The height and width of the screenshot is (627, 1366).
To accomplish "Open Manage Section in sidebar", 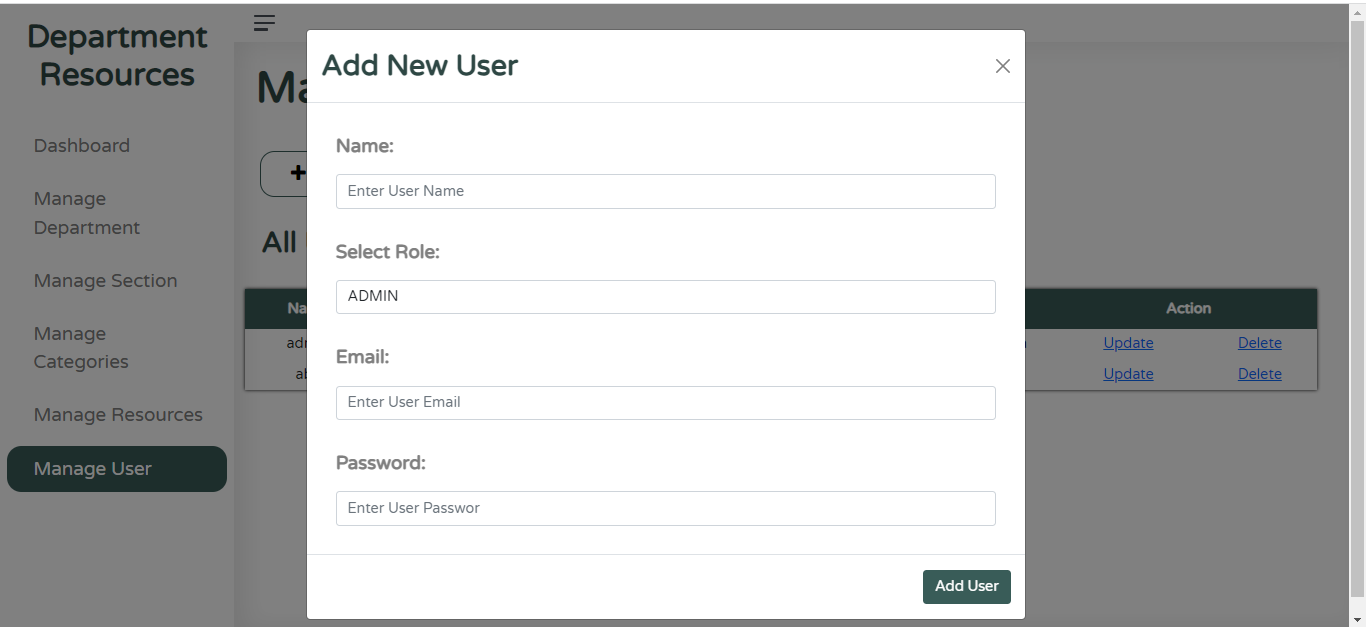I will [105, 280].
